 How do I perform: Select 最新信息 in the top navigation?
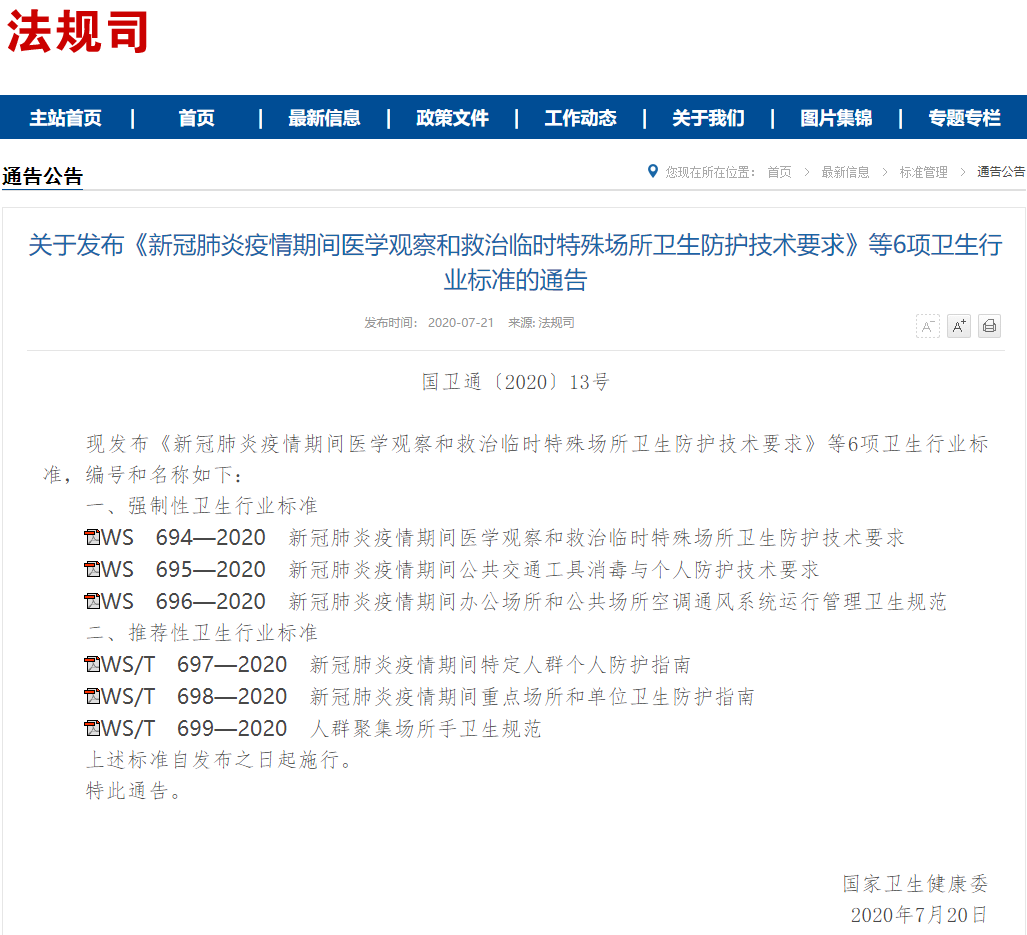tap(324, 118)
